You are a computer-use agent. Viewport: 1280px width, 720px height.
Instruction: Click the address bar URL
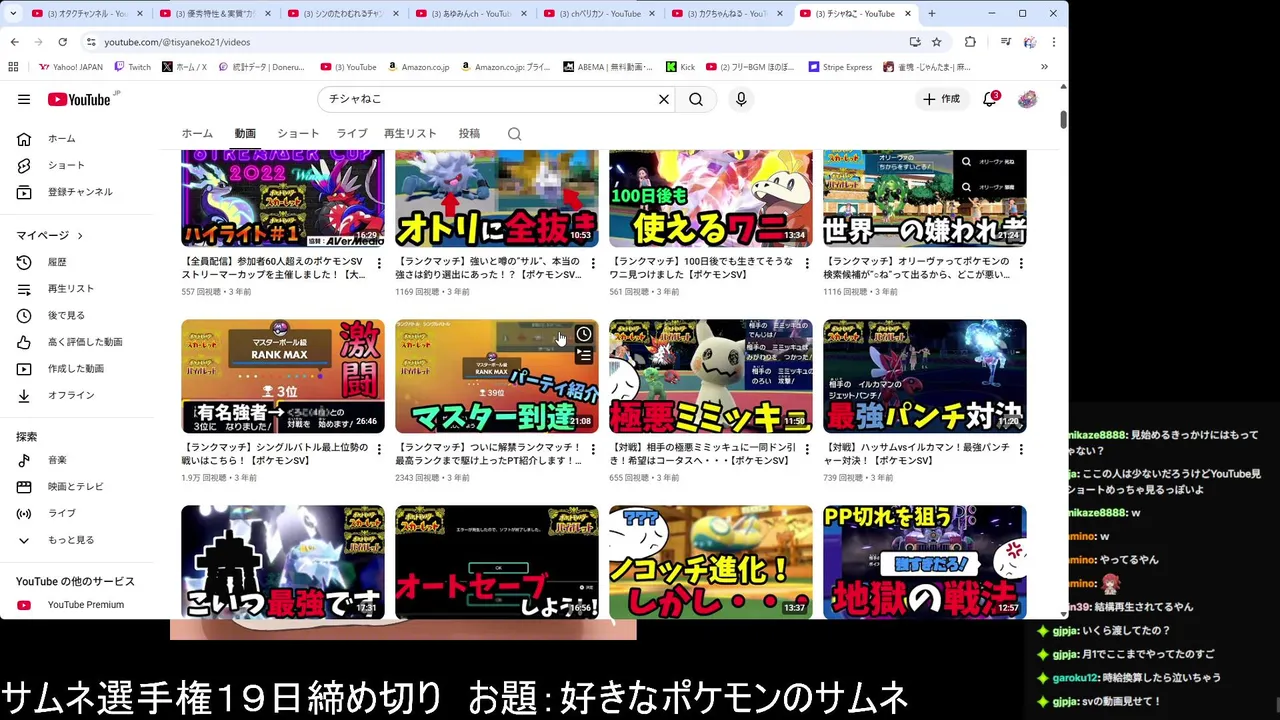coord(178,42)
